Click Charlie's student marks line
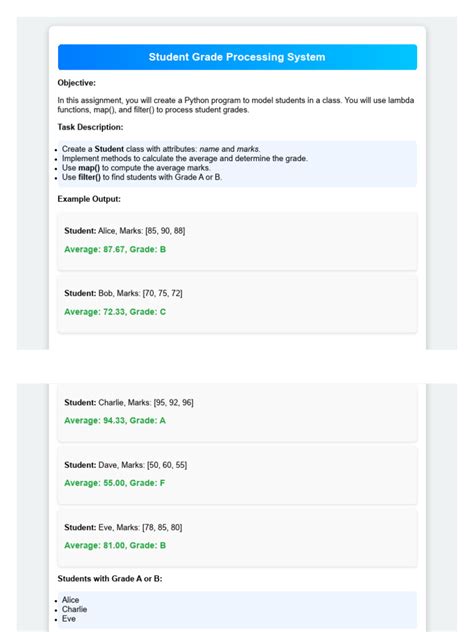The image size is (474, 632). click(x=129, y=402)
